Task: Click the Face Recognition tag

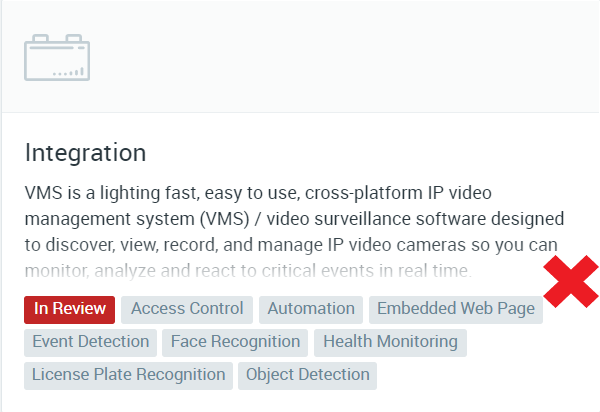Action: [235, 342]
